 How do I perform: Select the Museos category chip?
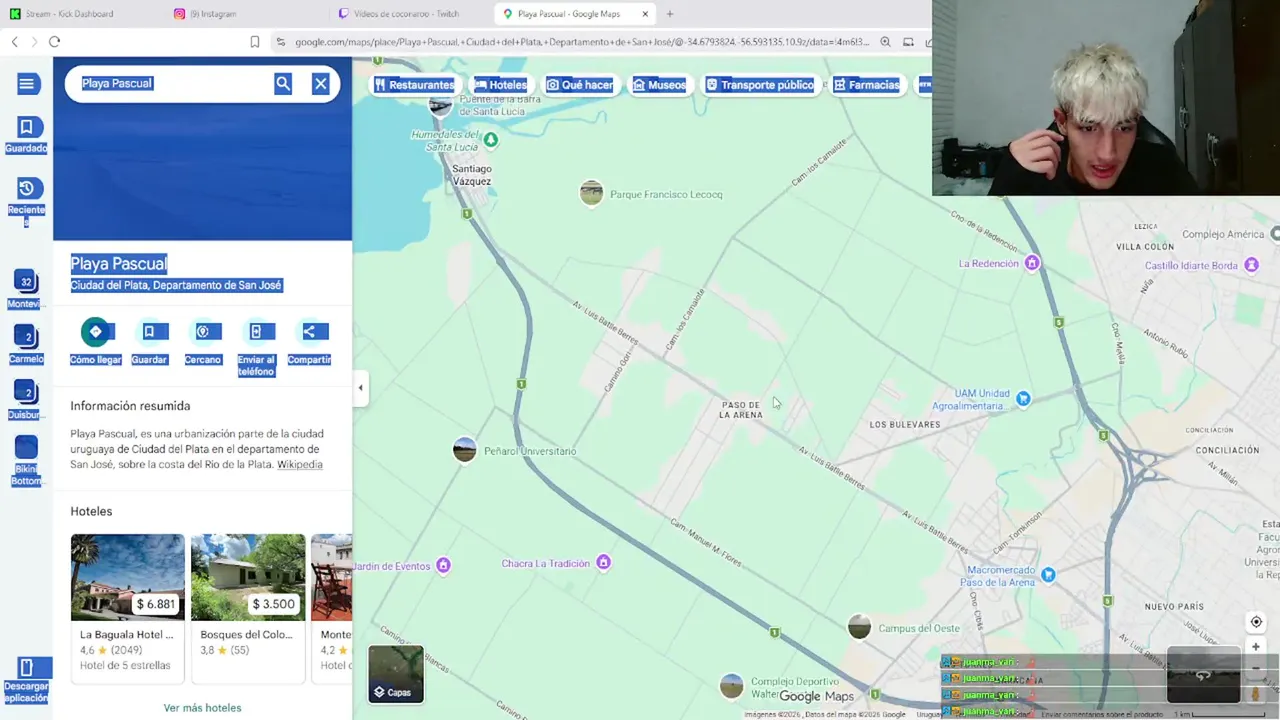coord(659,85)
